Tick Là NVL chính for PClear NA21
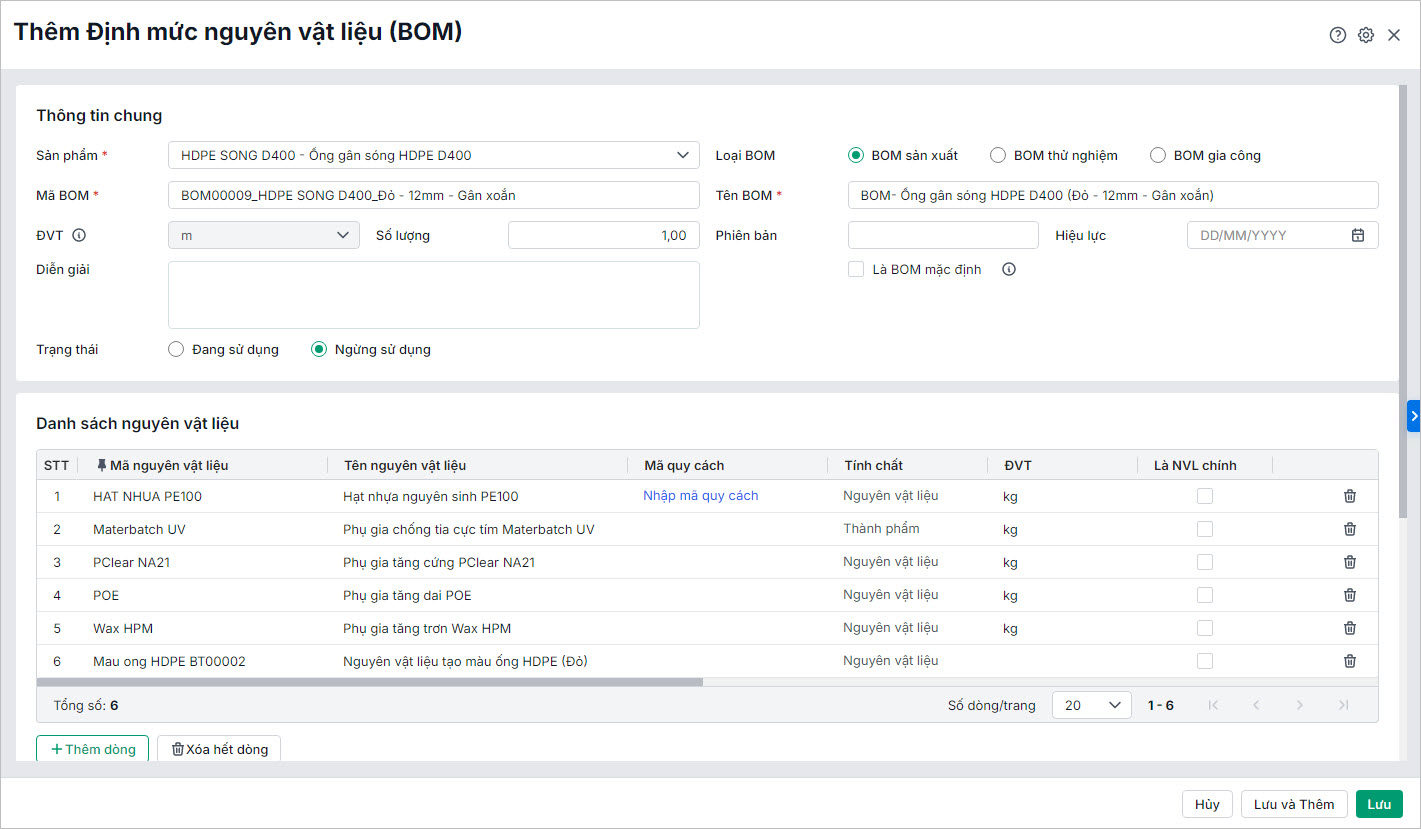The width and height of the screenshot is (1421, 829). pyautogui.click(x=1205, y=562)
